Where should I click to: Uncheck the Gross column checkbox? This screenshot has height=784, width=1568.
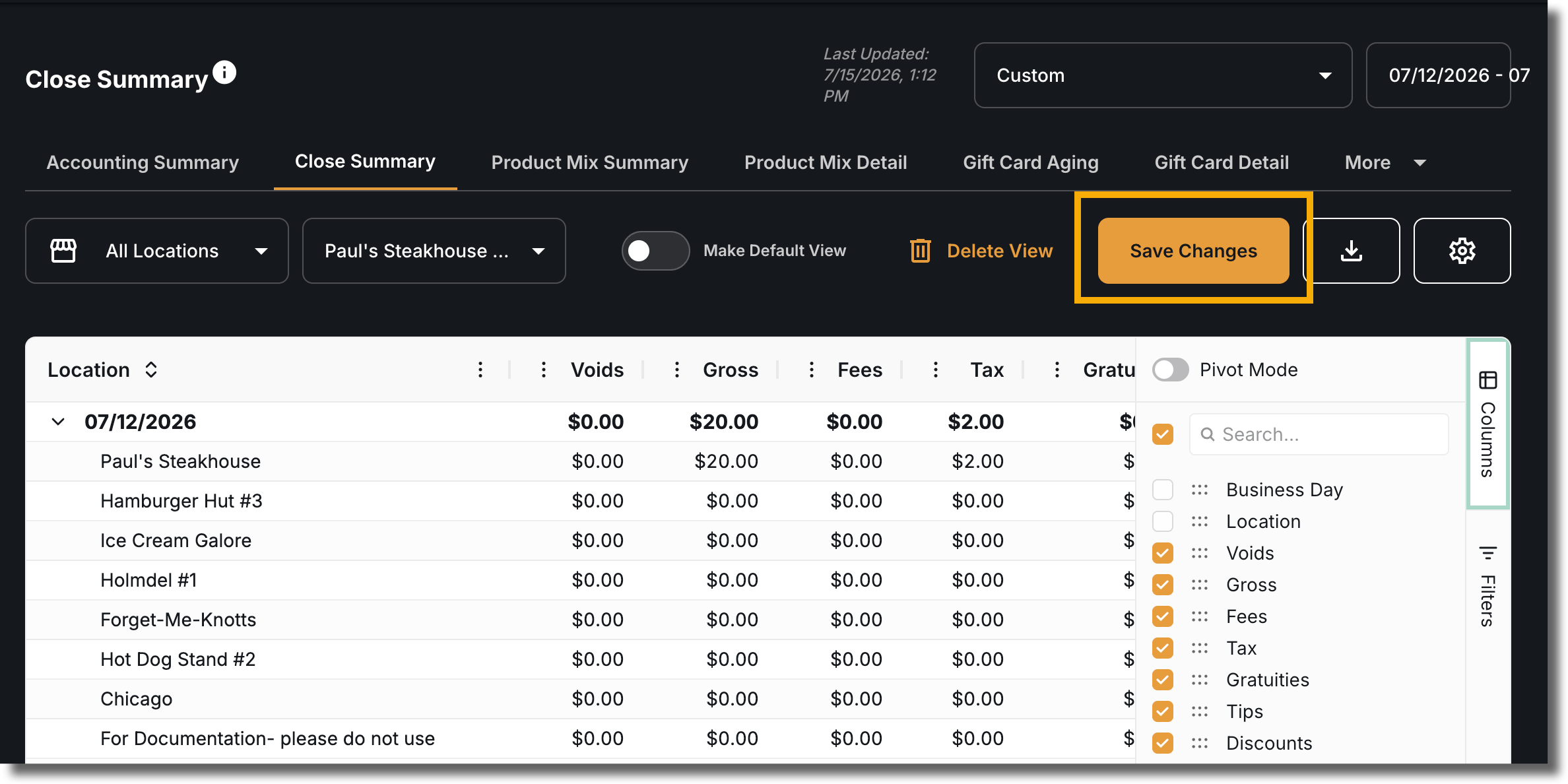point(1163,585)
